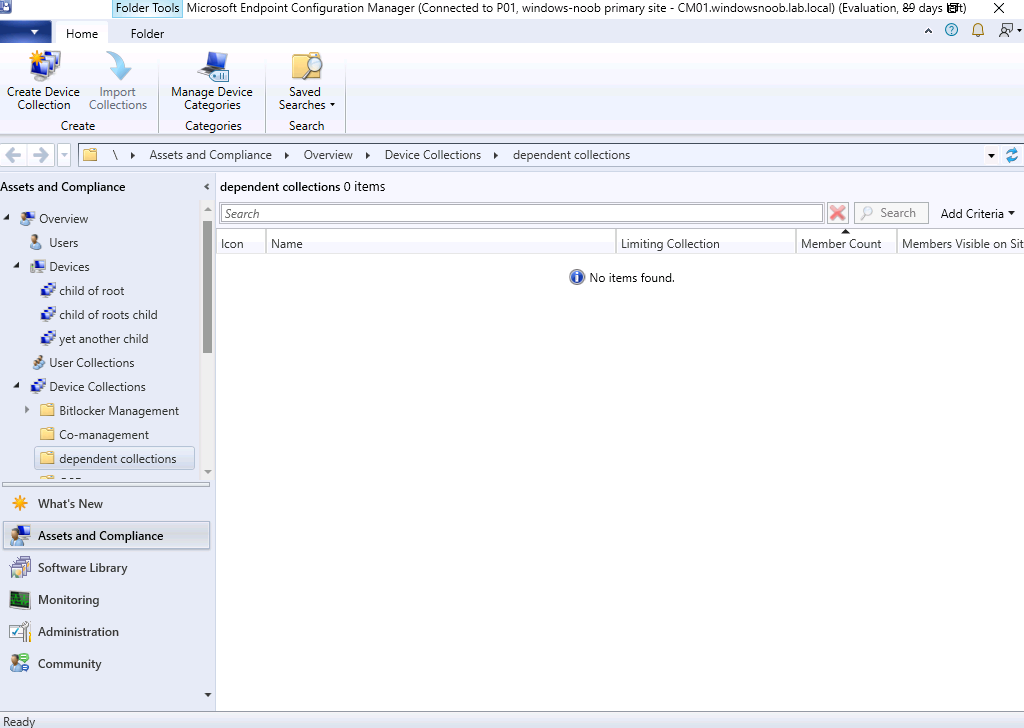Click the 'Ready' status bar text
The height and width of the screenshot is (728, 1024).
19,721
